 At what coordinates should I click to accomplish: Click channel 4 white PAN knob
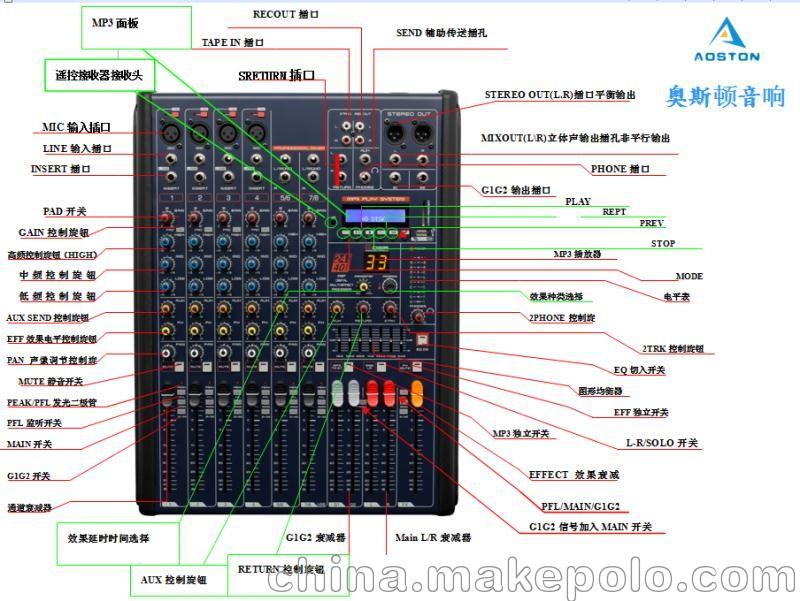[252, 353]
